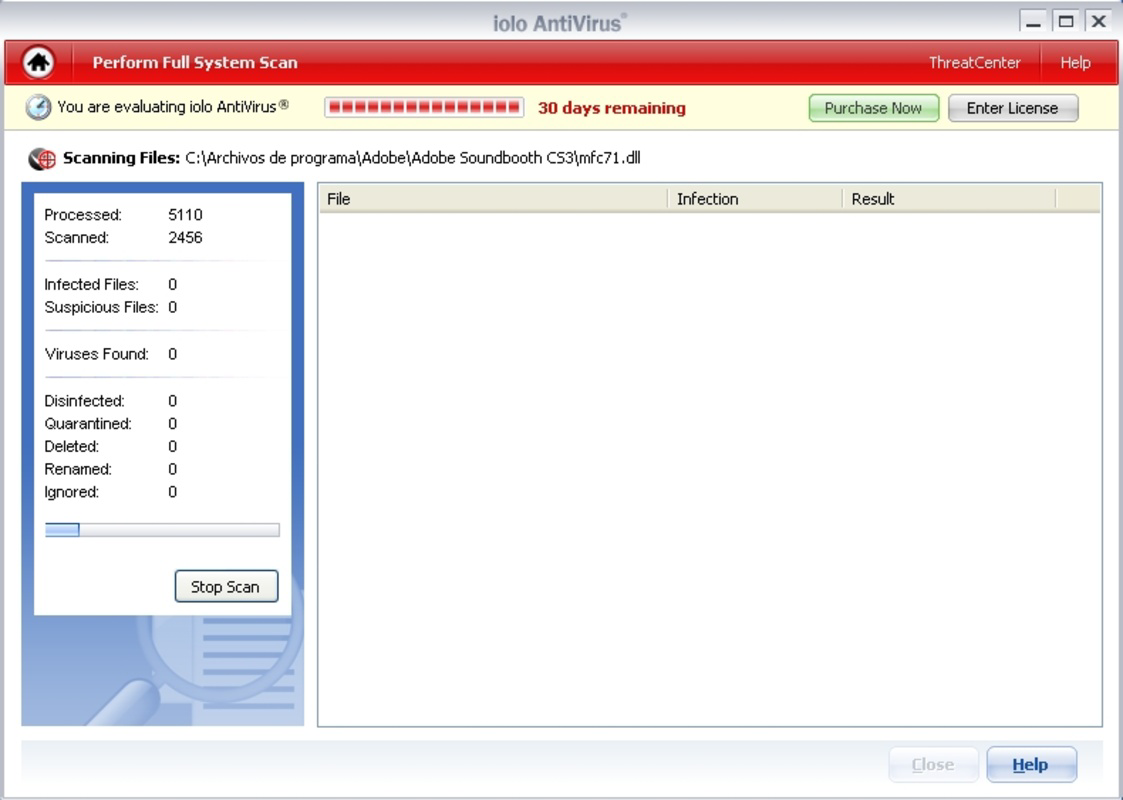Click the evaluation clock icon
This screenshot has height=800, width=1123.
point(38,107)
